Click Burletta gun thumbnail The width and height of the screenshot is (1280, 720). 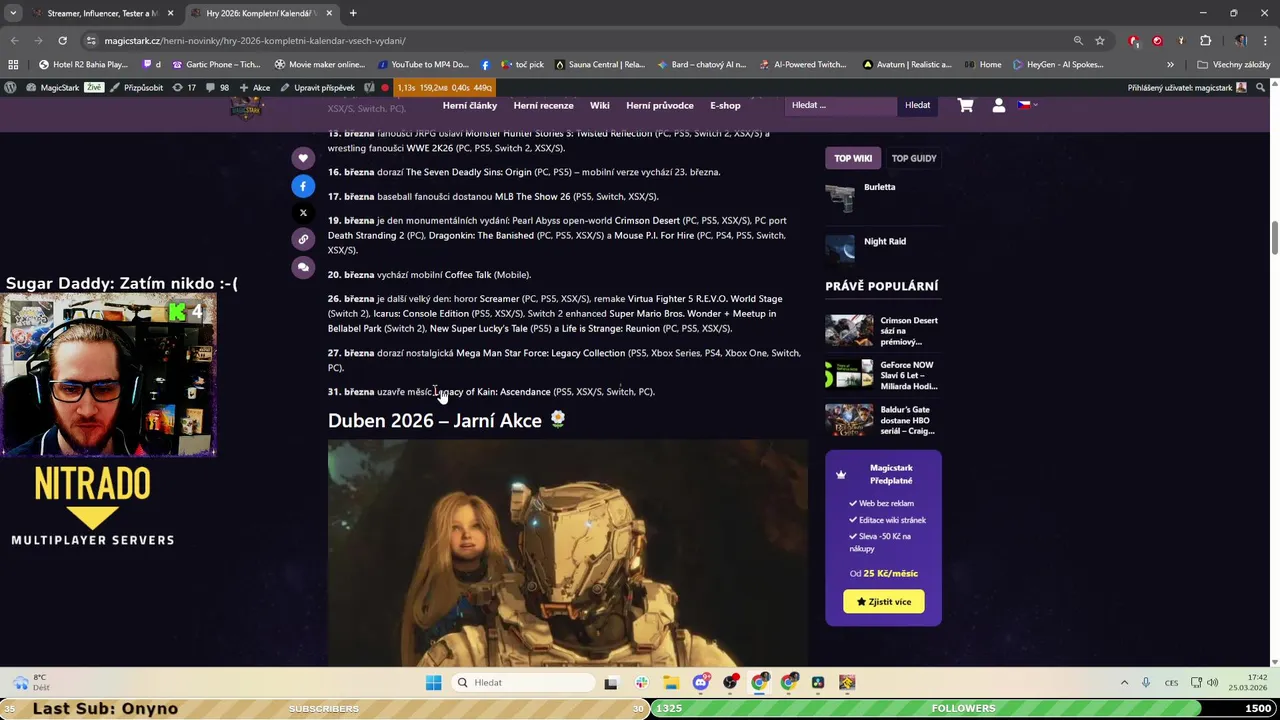(841, 197)
